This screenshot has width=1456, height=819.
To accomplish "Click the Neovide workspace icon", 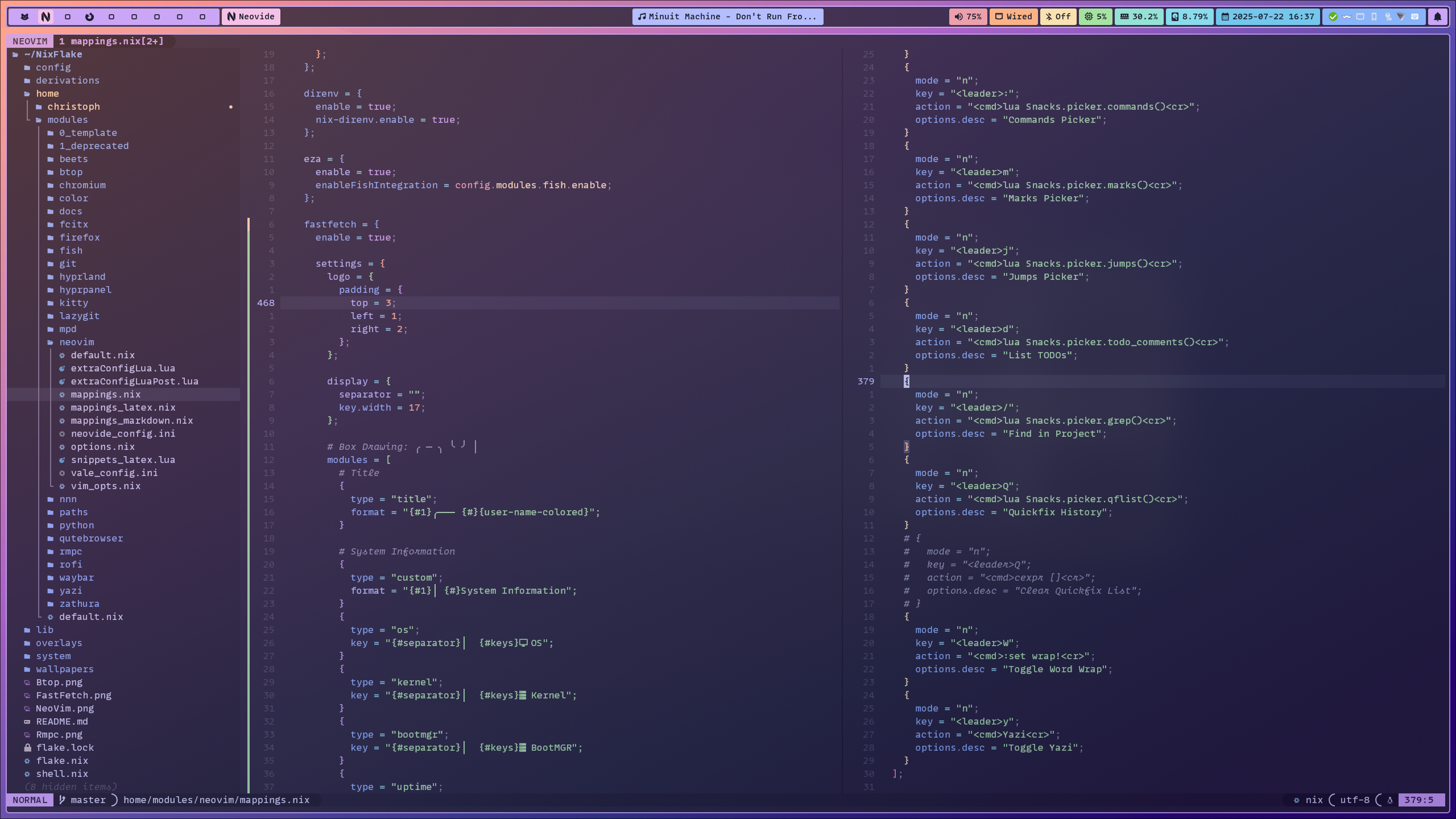I will 46,16.
